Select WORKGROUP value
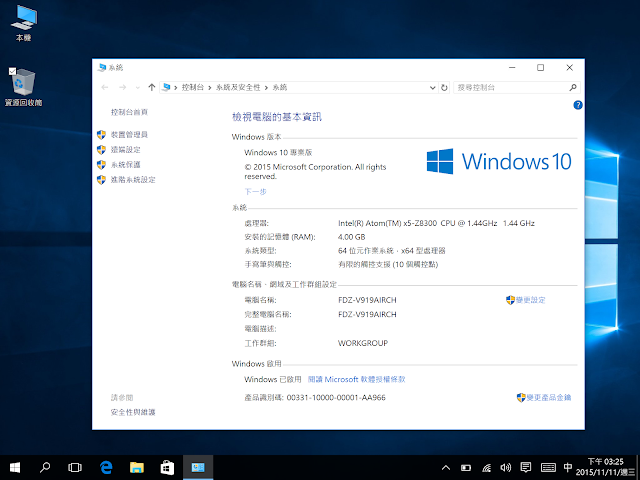Image resolution: width=640 pixels, height=480 pixels. [x=363, y=343]
